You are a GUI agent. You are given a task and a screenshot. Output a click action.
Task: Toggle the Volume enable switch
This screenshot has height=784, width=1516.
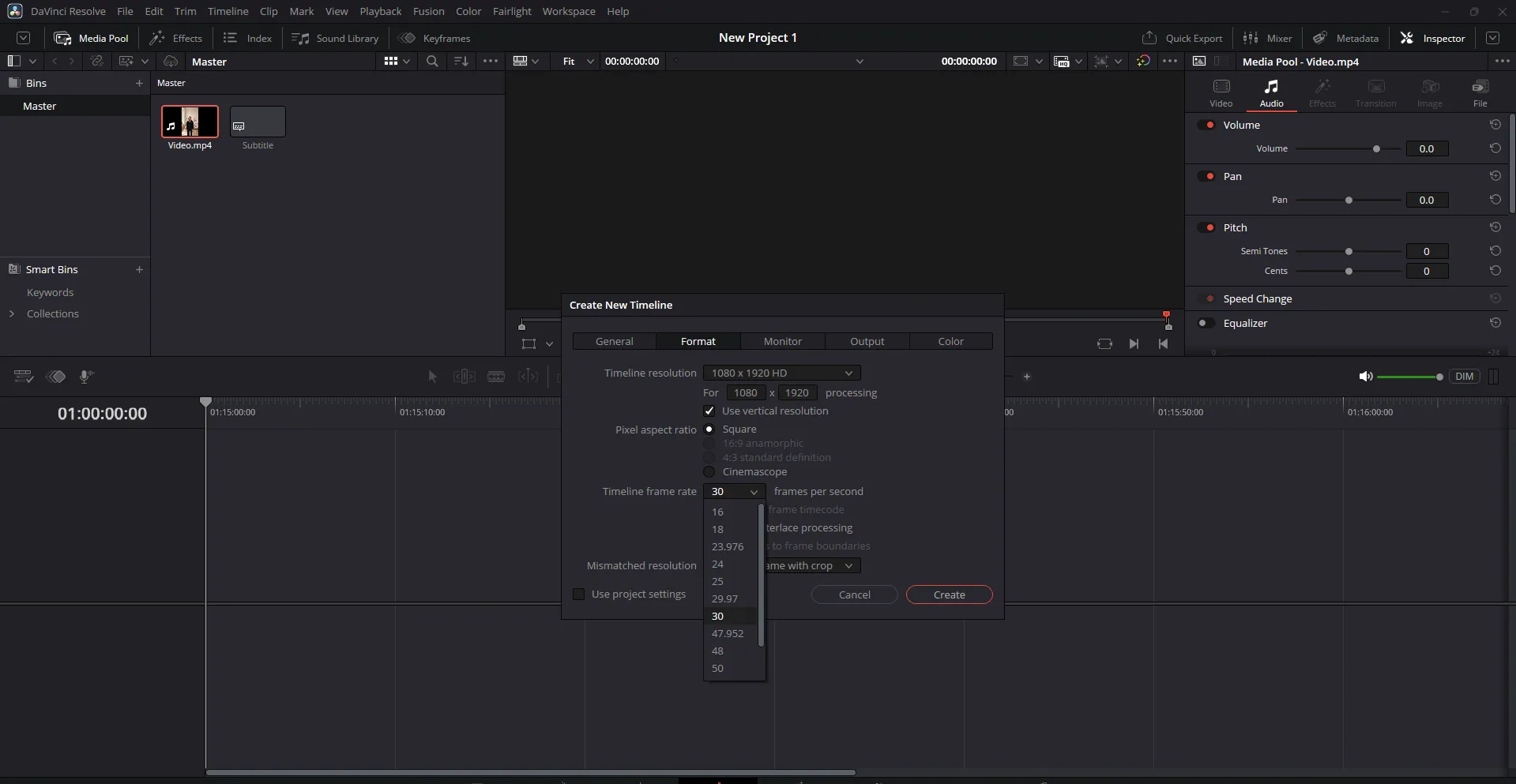point(1206,125)
